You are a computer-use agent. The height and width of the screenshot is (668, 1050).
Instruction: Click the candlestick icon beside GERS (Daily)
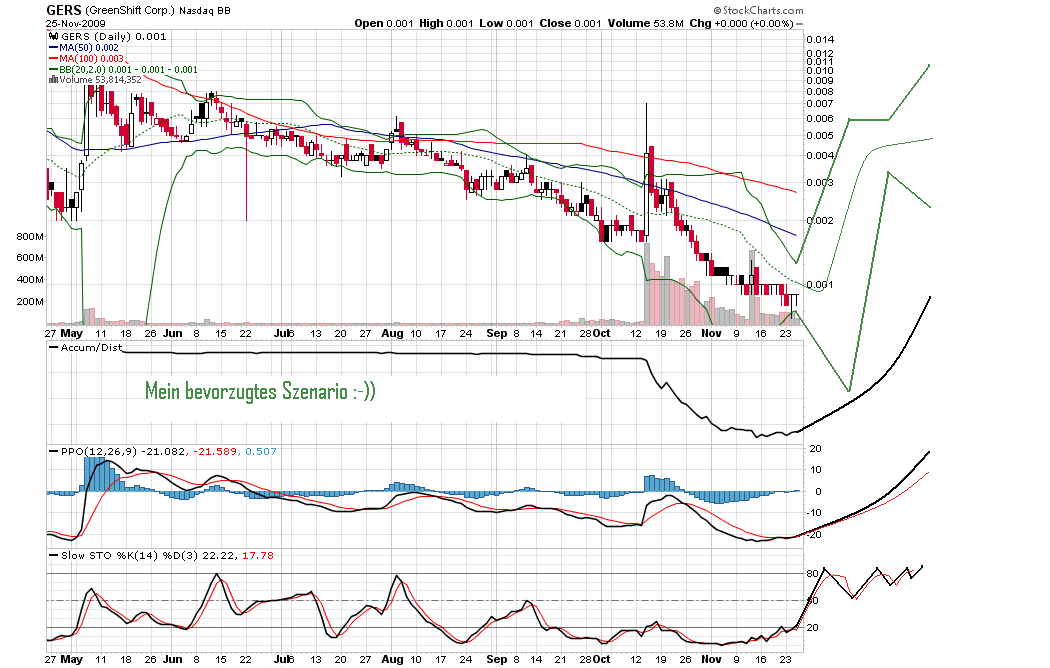[54, 36]
